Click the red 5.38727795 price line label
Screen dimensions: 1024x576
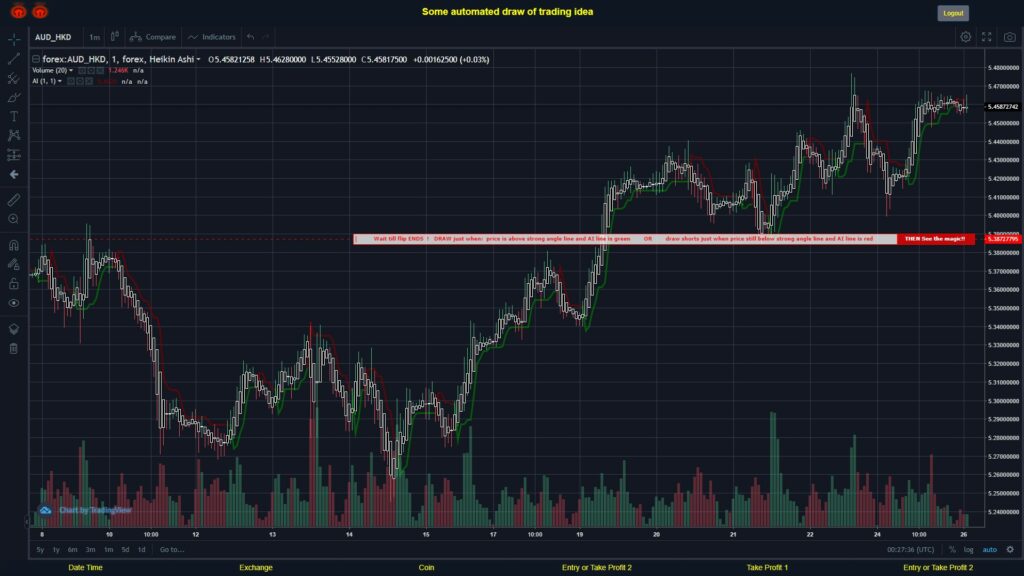pyautogui.click(x=1002, y=239)
